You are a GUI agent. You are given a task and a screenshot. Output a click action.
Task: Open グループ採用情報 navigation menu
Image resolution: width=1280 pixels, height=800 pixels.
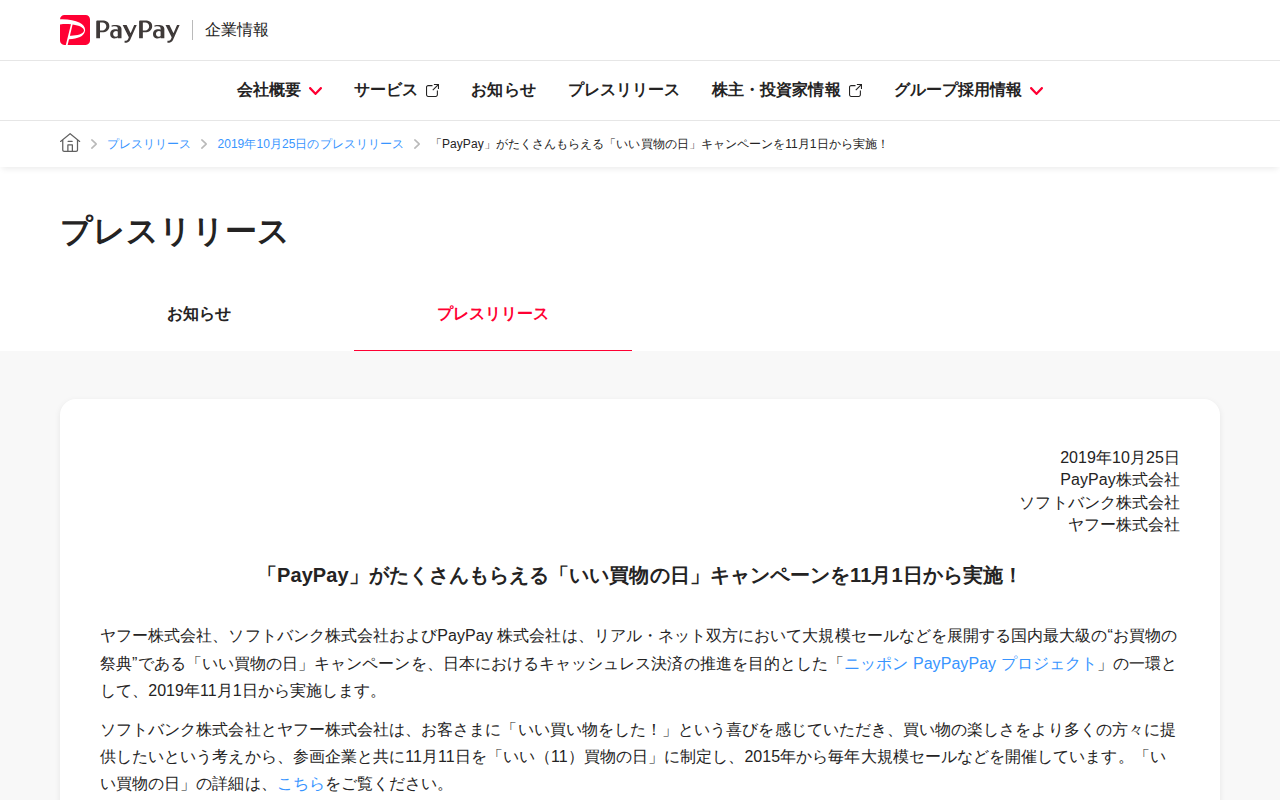click(x=968, y=90)
